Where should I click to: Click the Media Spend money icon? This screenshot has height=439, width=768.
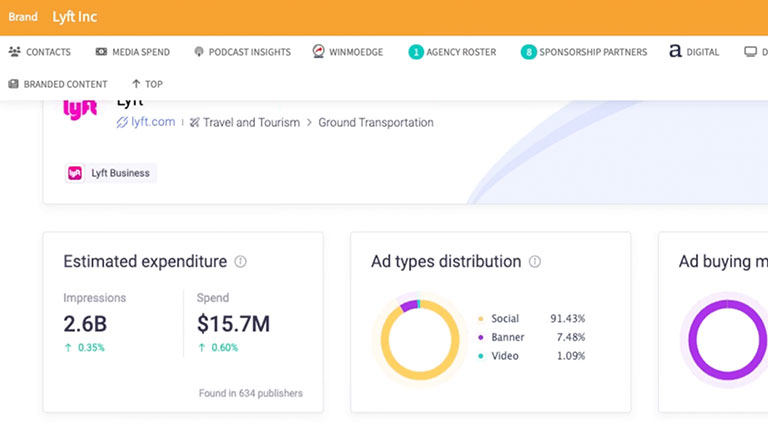point(101,51)
